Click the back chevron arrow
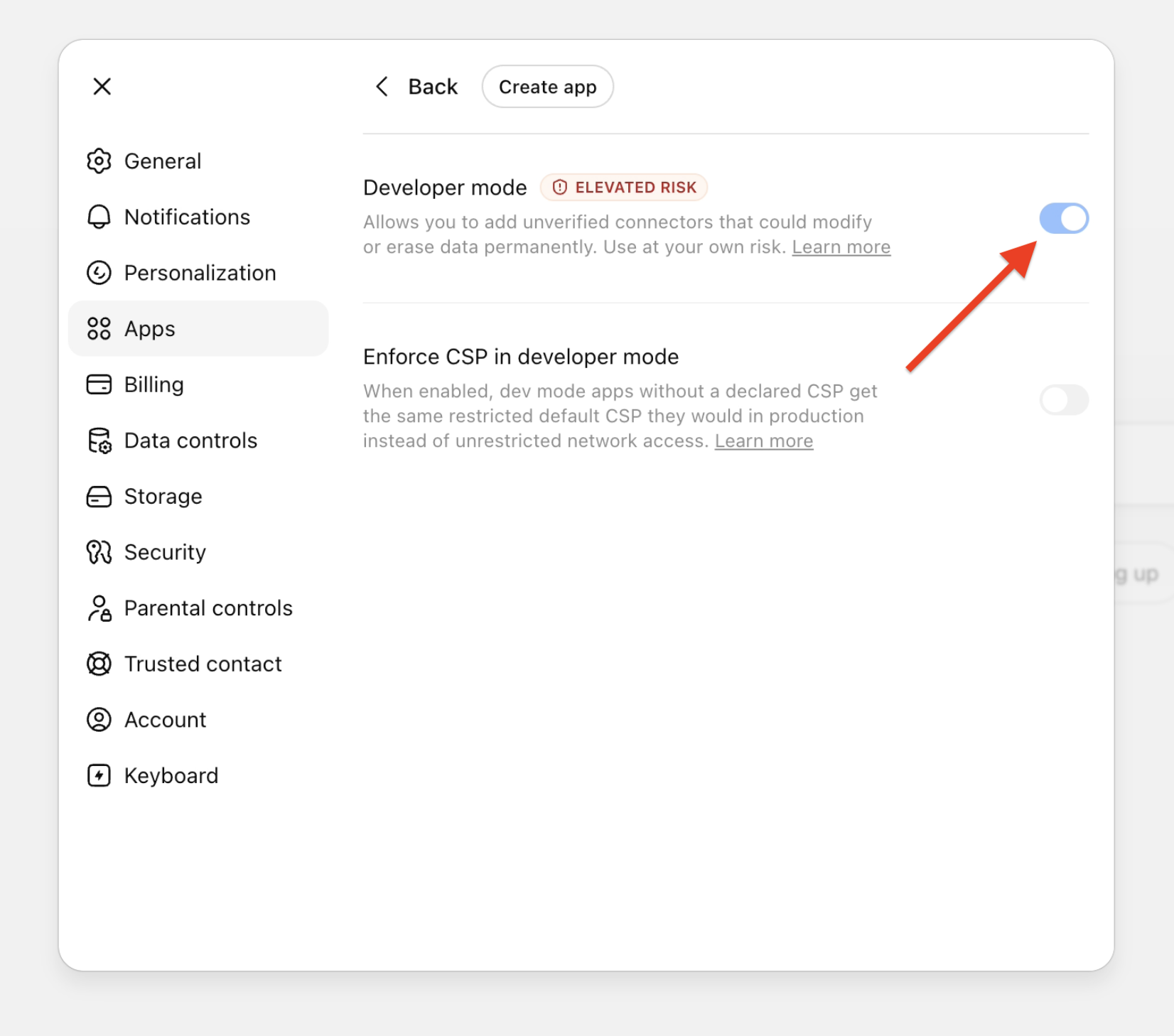This screenshot has height=1036, width=1174. [x=382, y=87]
